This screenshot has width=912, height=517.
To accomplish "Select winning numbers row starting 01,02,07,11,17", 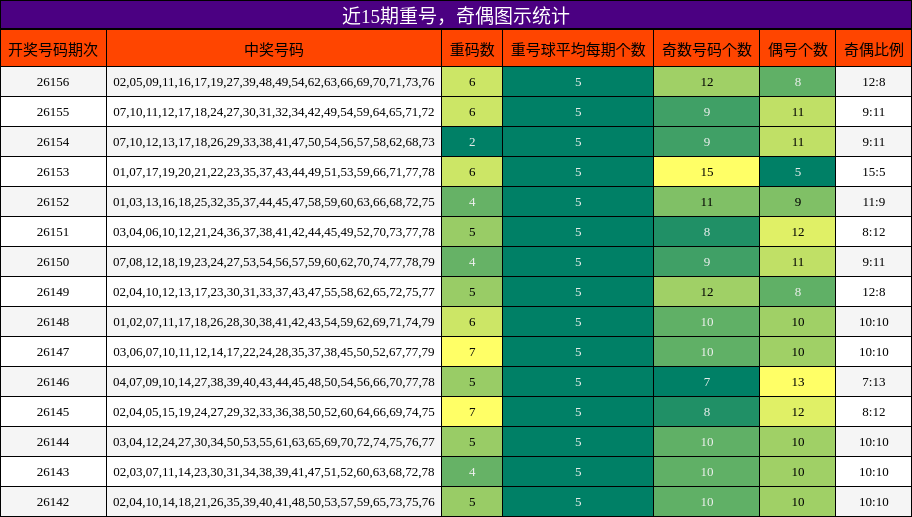I will 274,322.
